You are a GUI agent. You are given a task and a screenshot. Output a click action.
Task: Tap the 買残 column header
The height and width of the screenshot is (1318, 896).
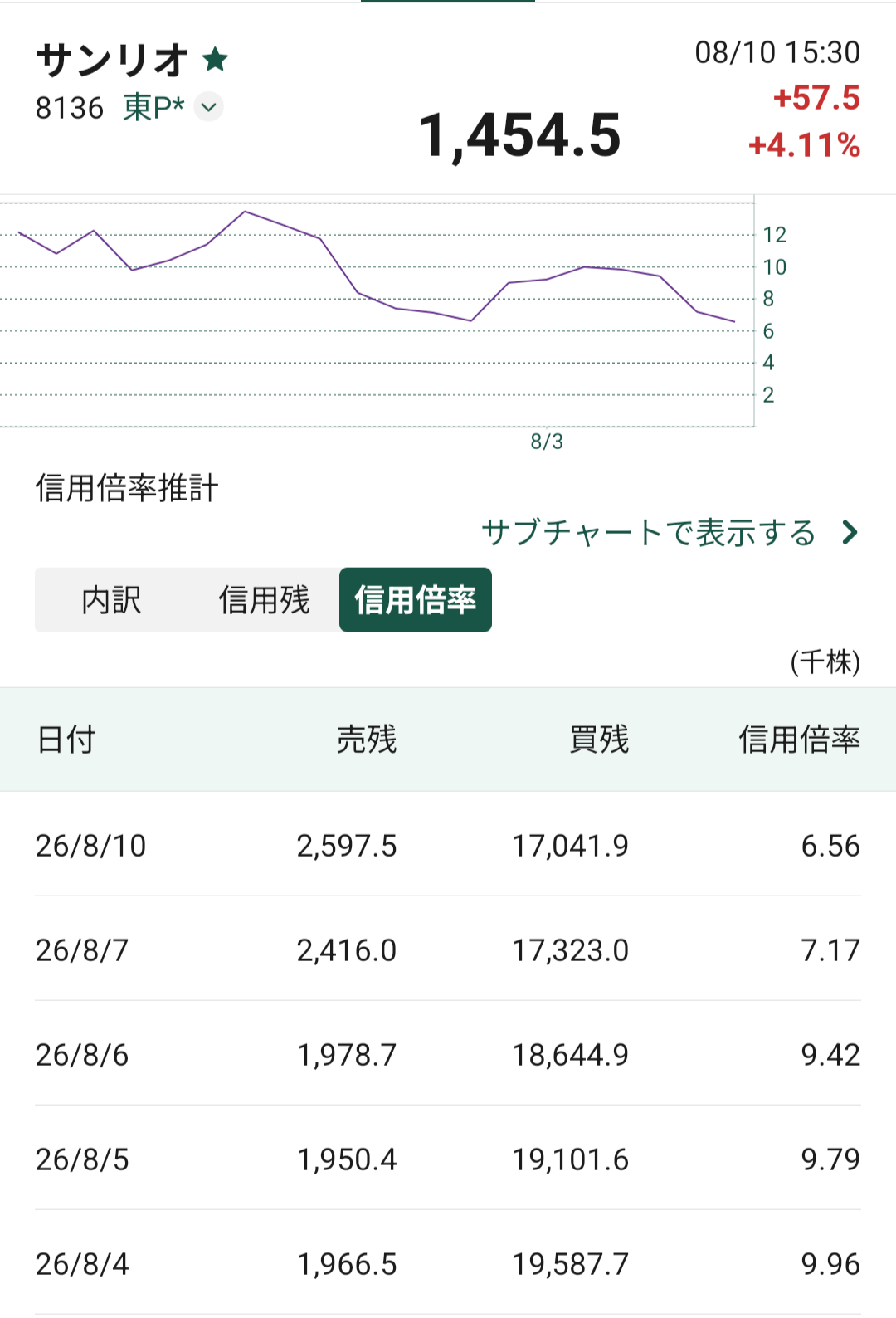[599, 739]
